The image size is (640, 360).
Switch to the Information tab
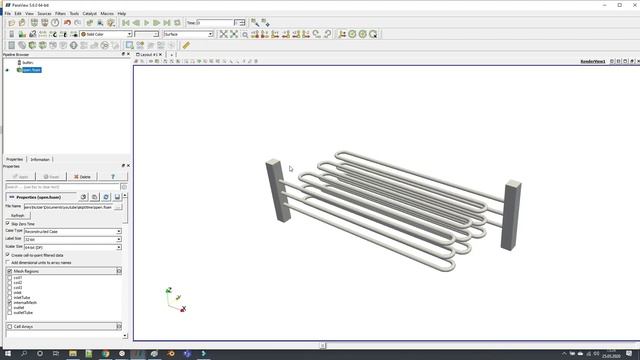40,159
